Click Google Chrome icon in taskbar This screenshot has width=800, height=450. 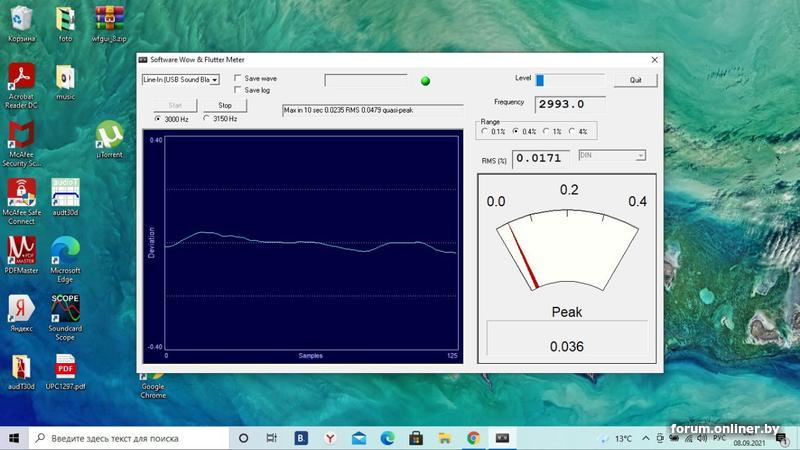tap(473, 438)
